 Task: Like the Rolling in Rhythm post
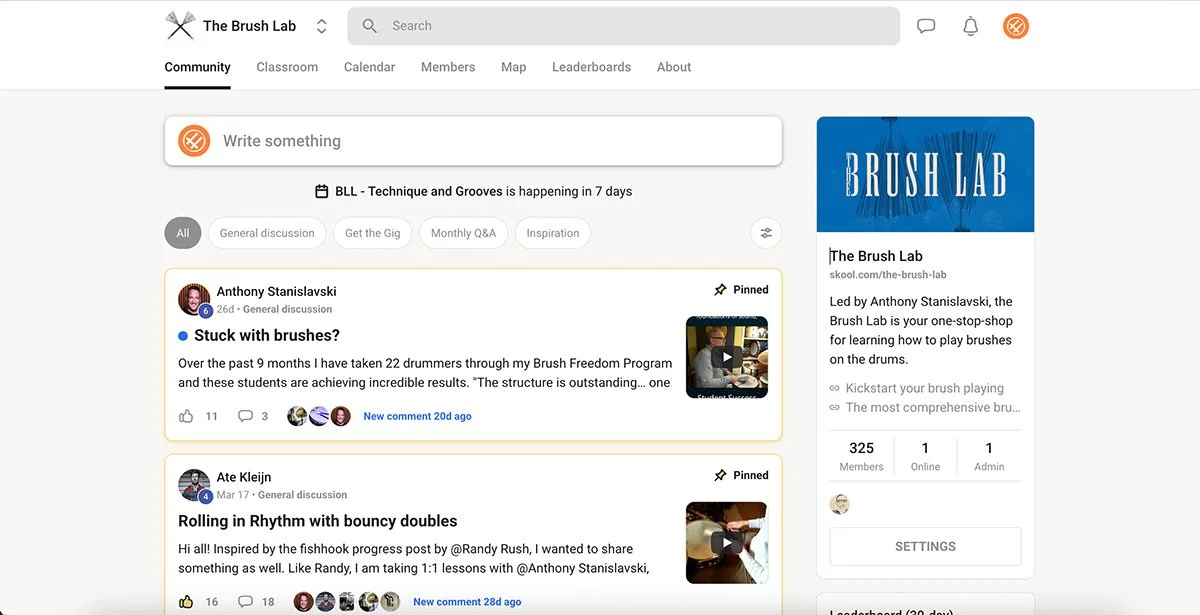[x=186, y=602]
